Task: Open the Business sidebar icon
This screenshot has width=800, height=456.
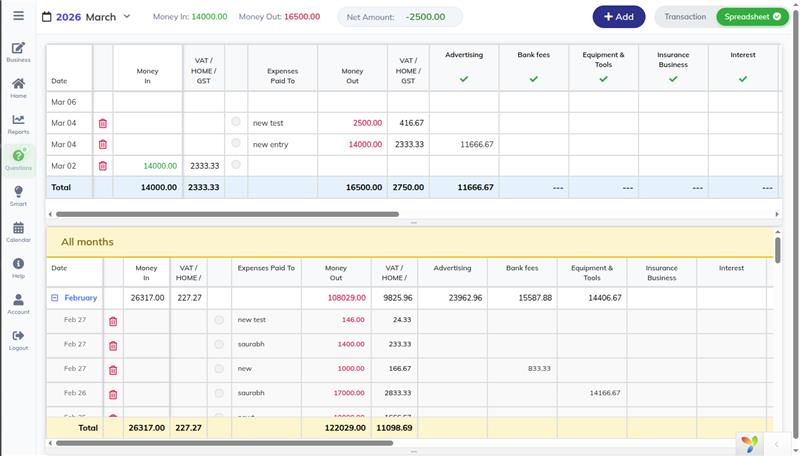Action: tap(18, 52)
